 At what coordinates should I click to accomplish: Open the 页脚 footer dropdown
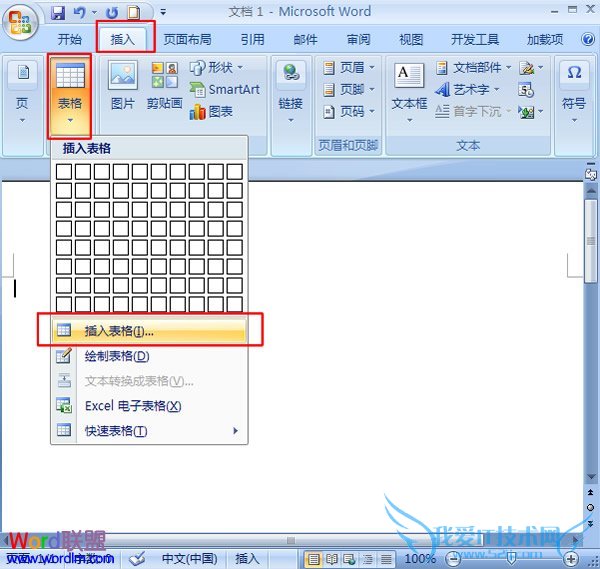pos(349,90)
